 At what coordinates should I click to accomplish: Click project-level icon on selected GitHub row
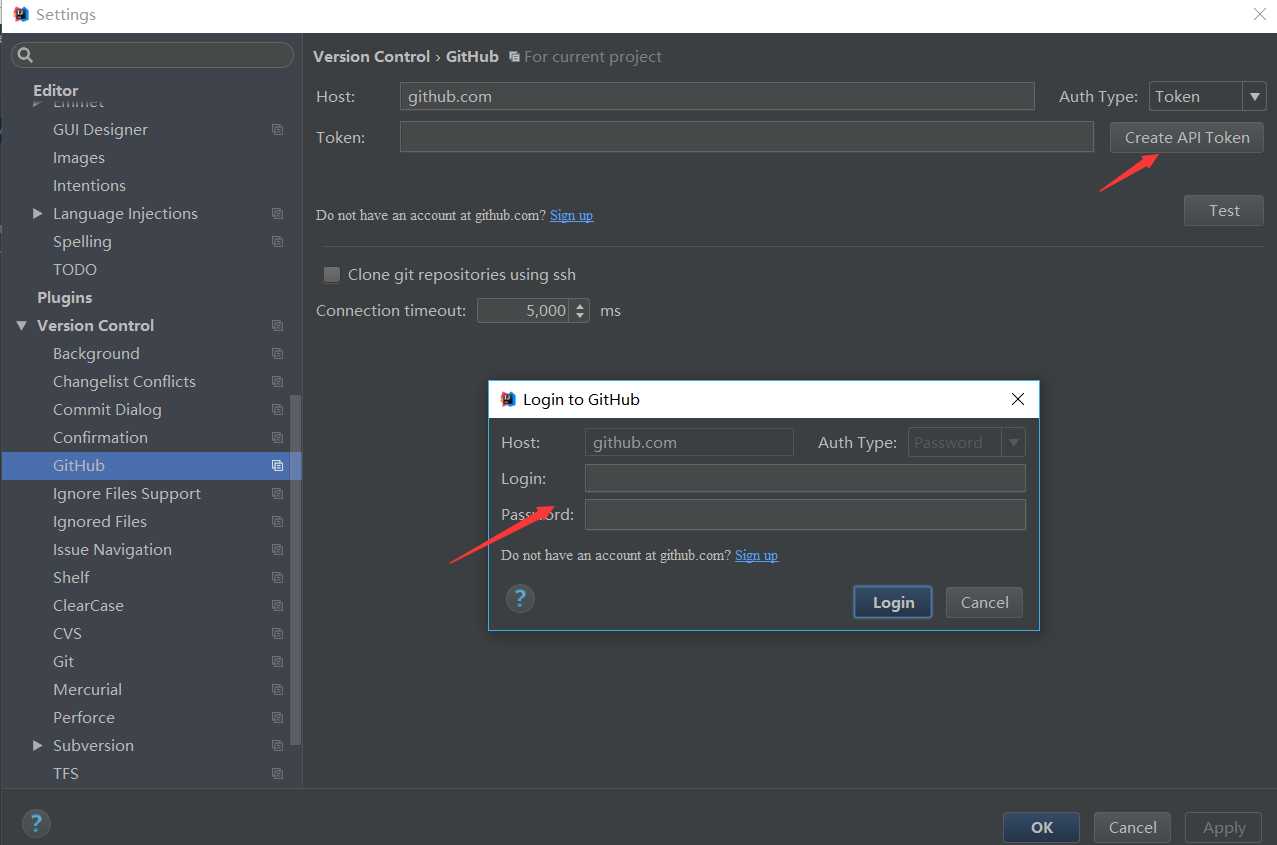(x=277, y=466)
